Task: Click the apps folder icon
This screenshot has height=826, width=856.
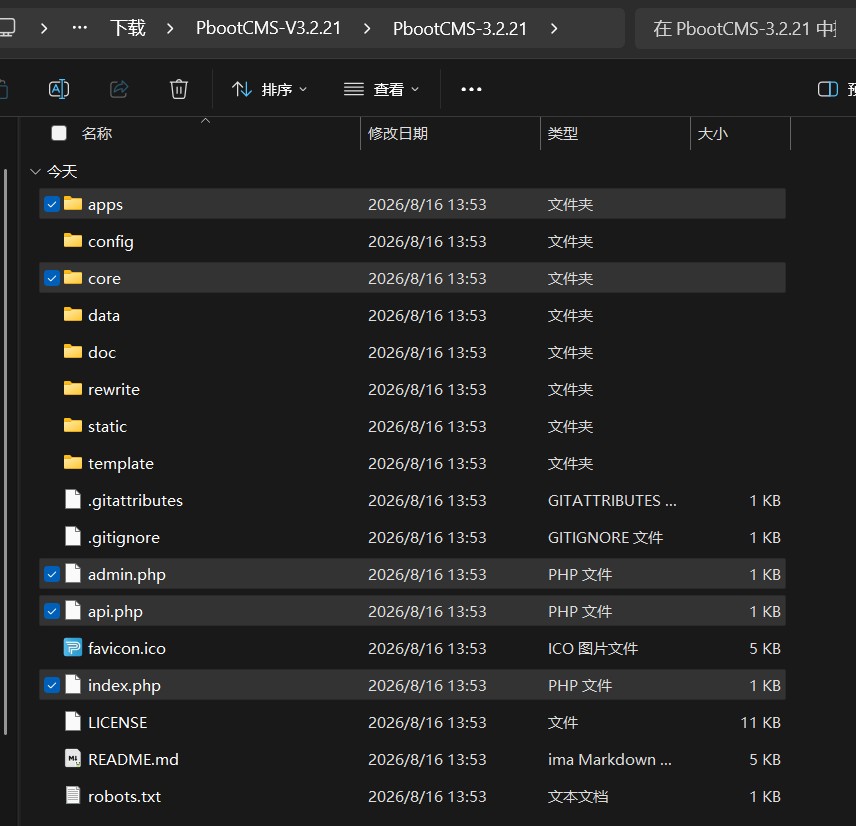Action: (x=73, y=204)
